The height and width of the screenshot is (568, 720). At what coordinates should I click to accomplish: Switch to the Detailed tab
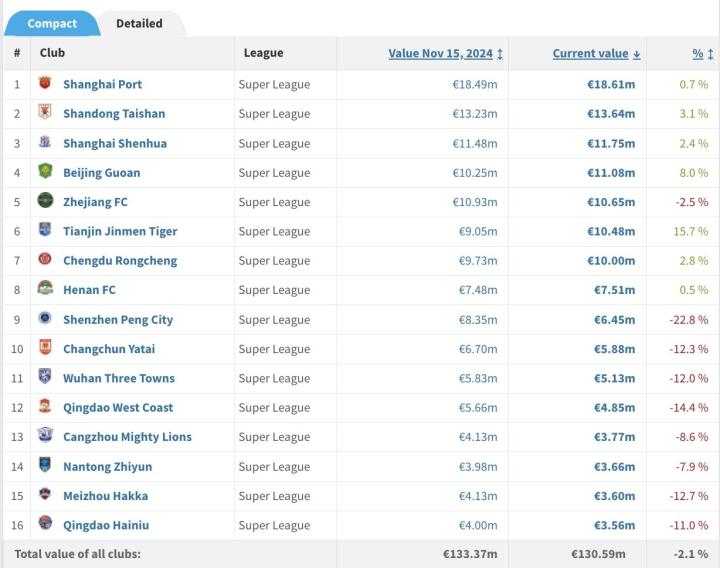pos(139,23)
